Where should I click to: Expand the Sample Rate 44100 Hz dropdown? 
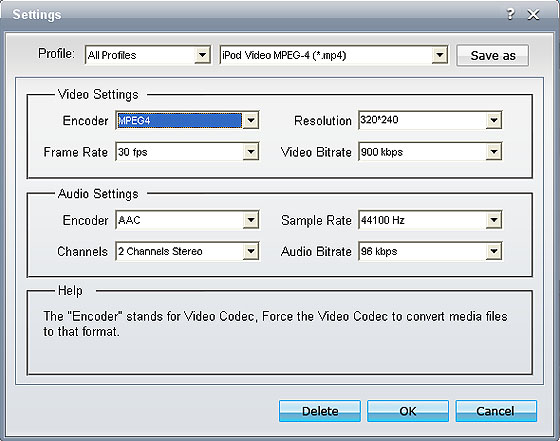[x=494, y=220]
